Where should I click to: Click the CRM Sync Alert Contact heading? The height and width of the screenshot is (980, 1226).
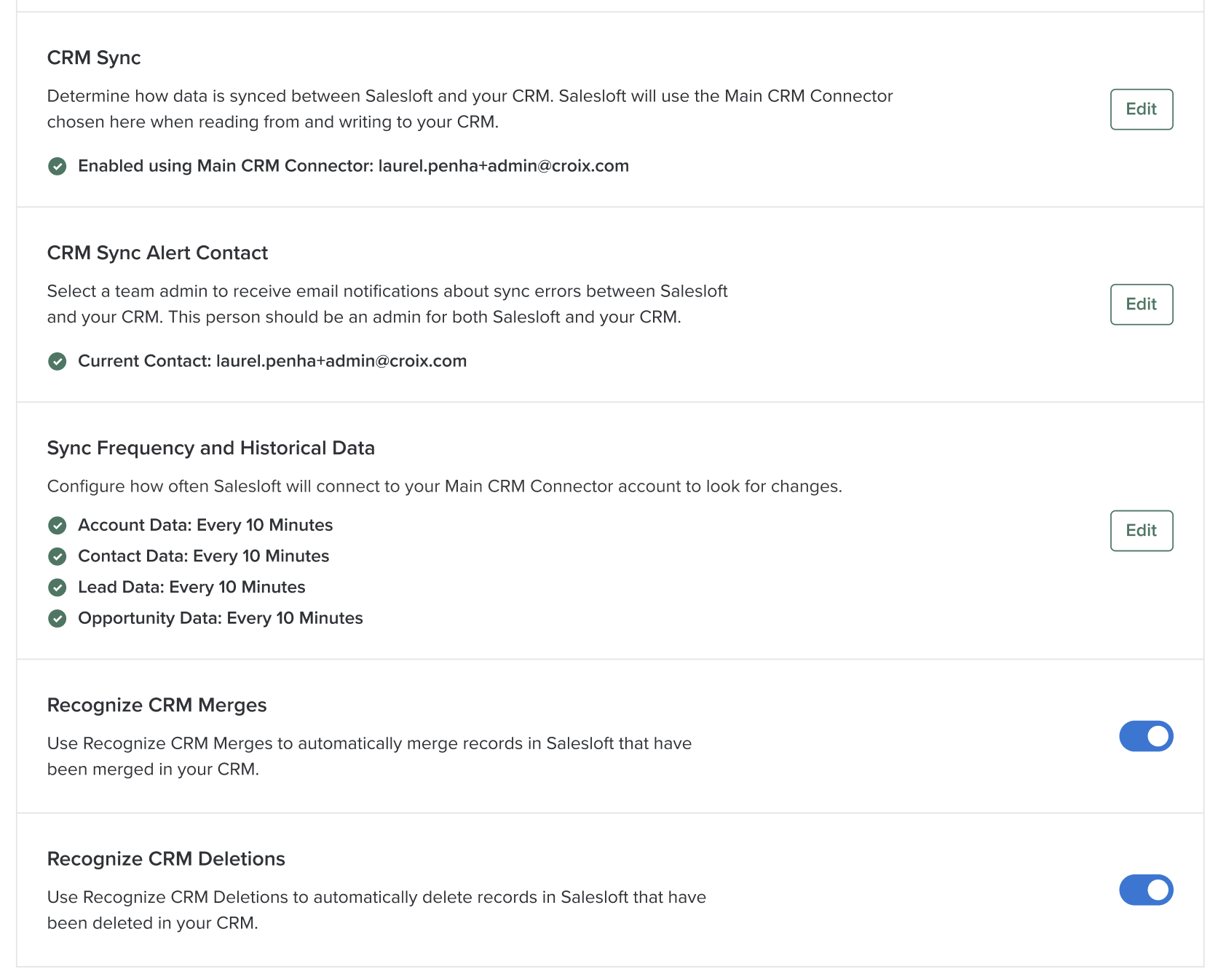click(x=157, y=253)
